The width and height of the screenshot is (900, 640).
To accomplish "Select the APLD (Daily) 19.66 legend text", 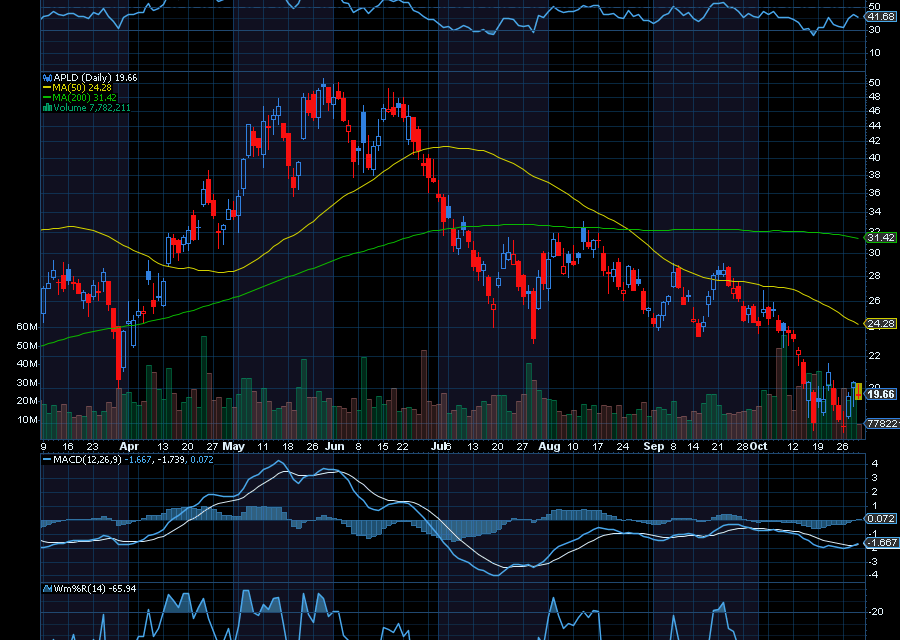I will click(95, 77).
